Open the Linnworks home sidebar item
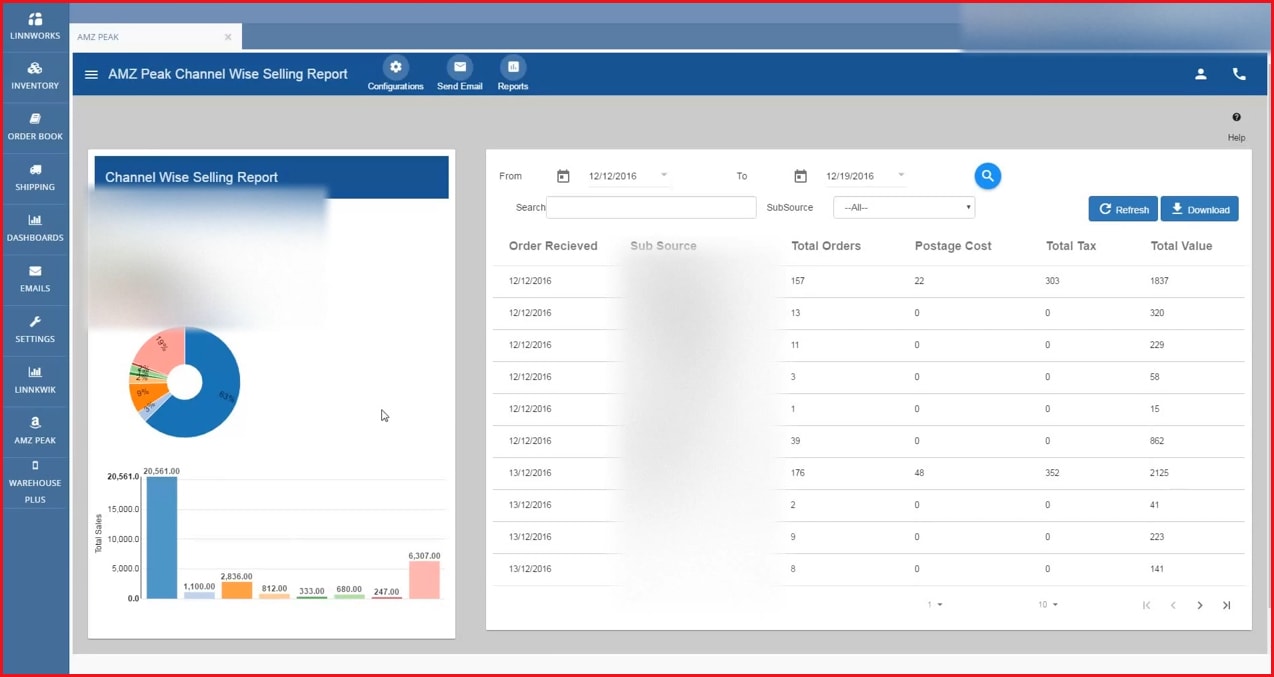 tap(35, 27)
